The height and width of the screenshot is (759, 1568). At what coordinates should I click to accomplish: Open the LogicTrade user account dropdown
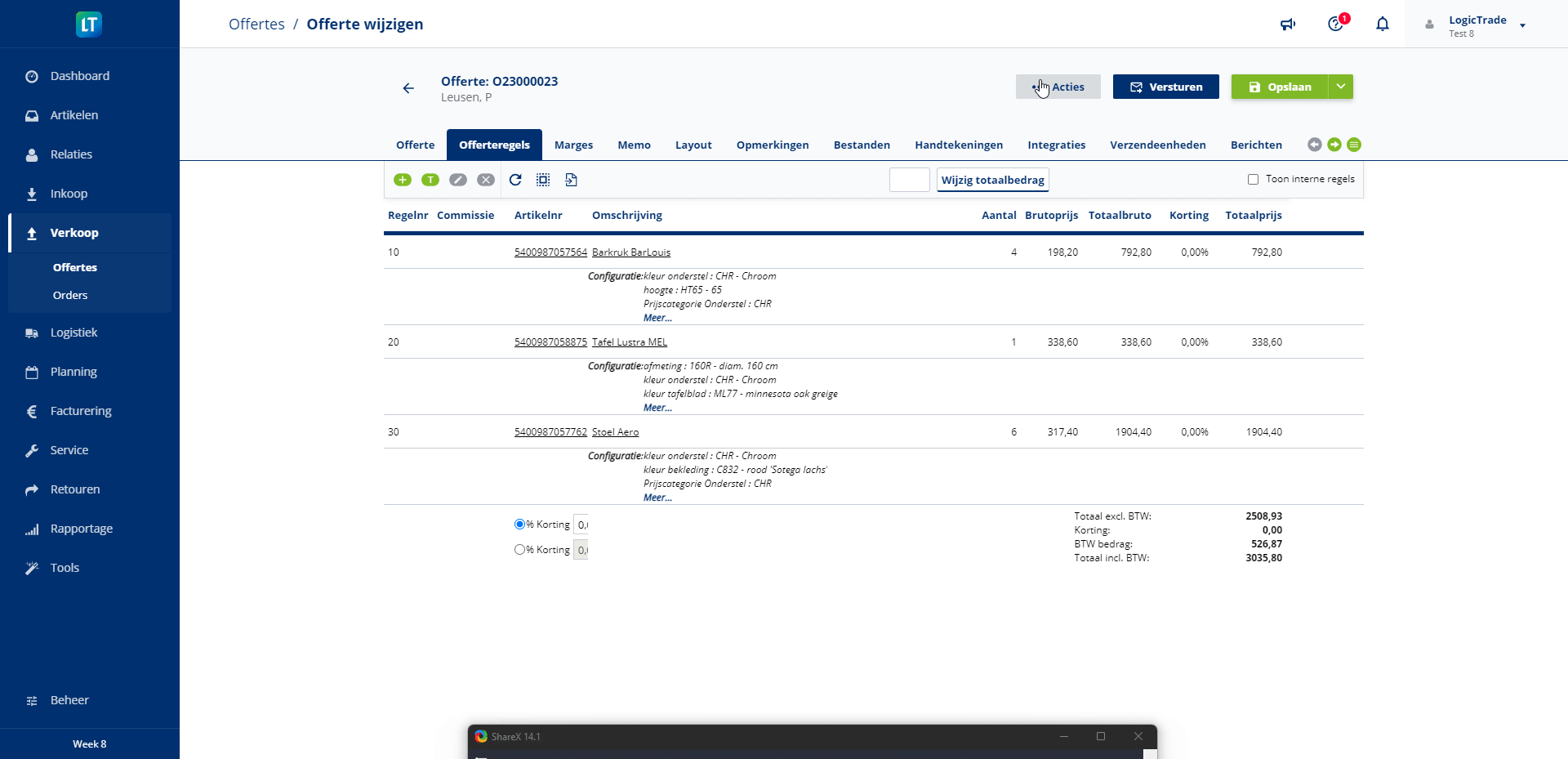pos(1522,25)
